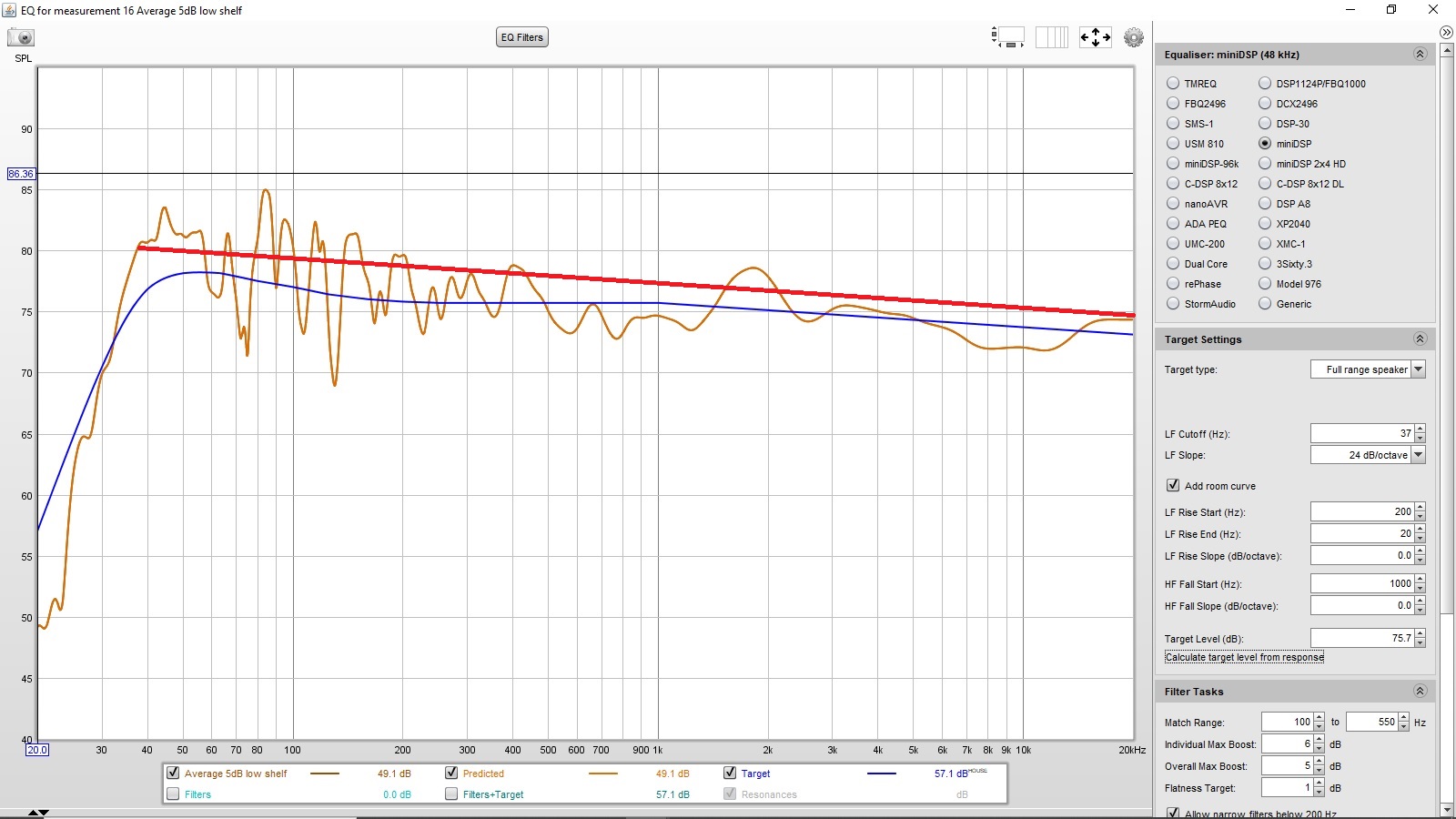Increase Individual Max Boost stepper

pos(1319,740)
